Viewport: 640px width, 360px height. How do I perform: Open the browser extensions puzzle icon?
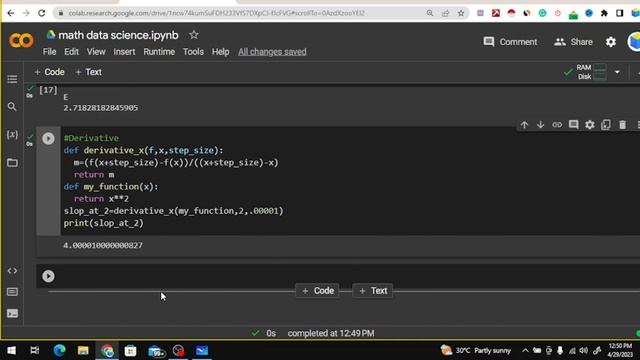pos(604,13)
